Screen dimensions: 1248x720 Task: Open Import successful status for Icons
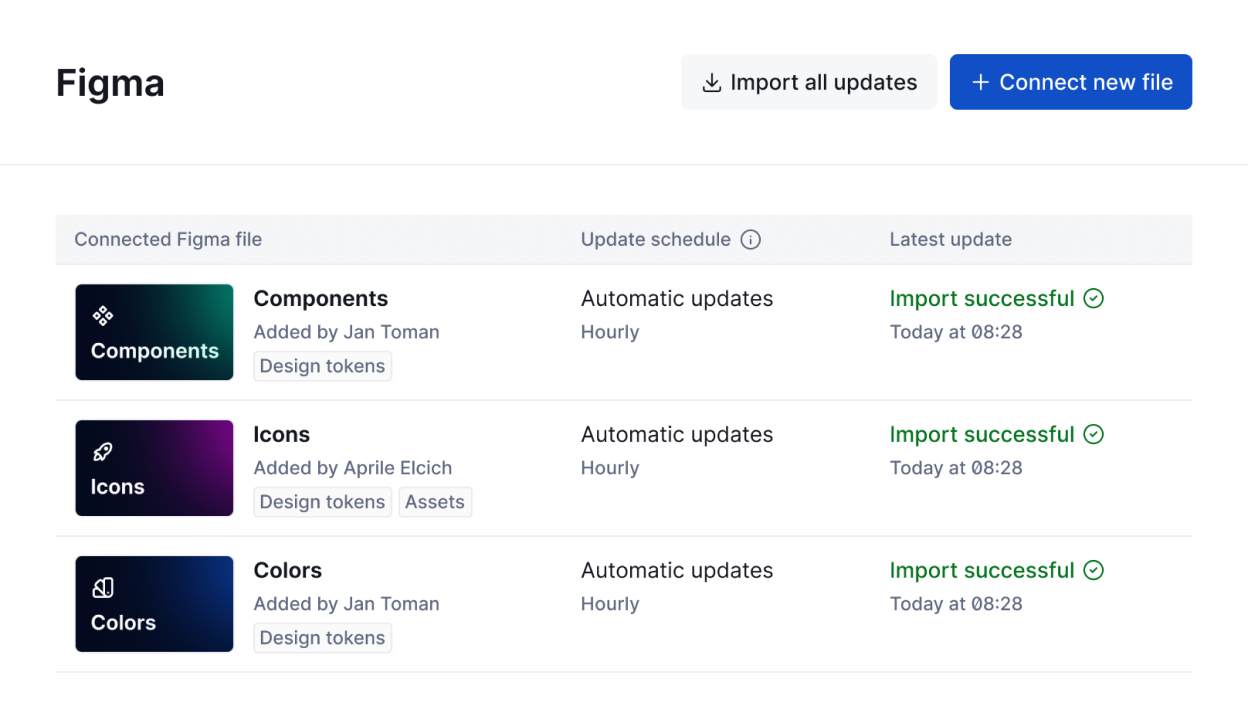tap(981, 434)
